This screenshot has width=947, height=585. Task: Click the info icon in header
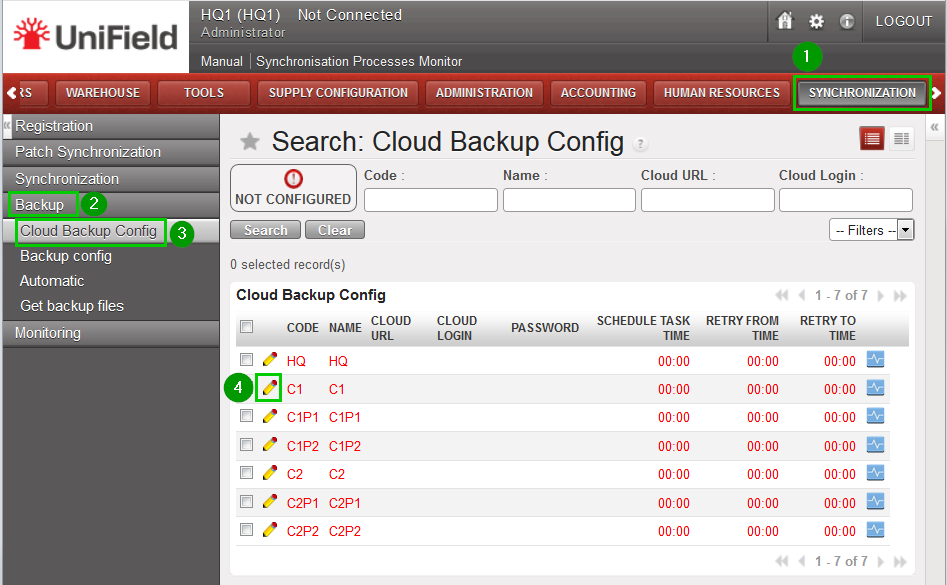pyautogui.click(x=846, y=21)
